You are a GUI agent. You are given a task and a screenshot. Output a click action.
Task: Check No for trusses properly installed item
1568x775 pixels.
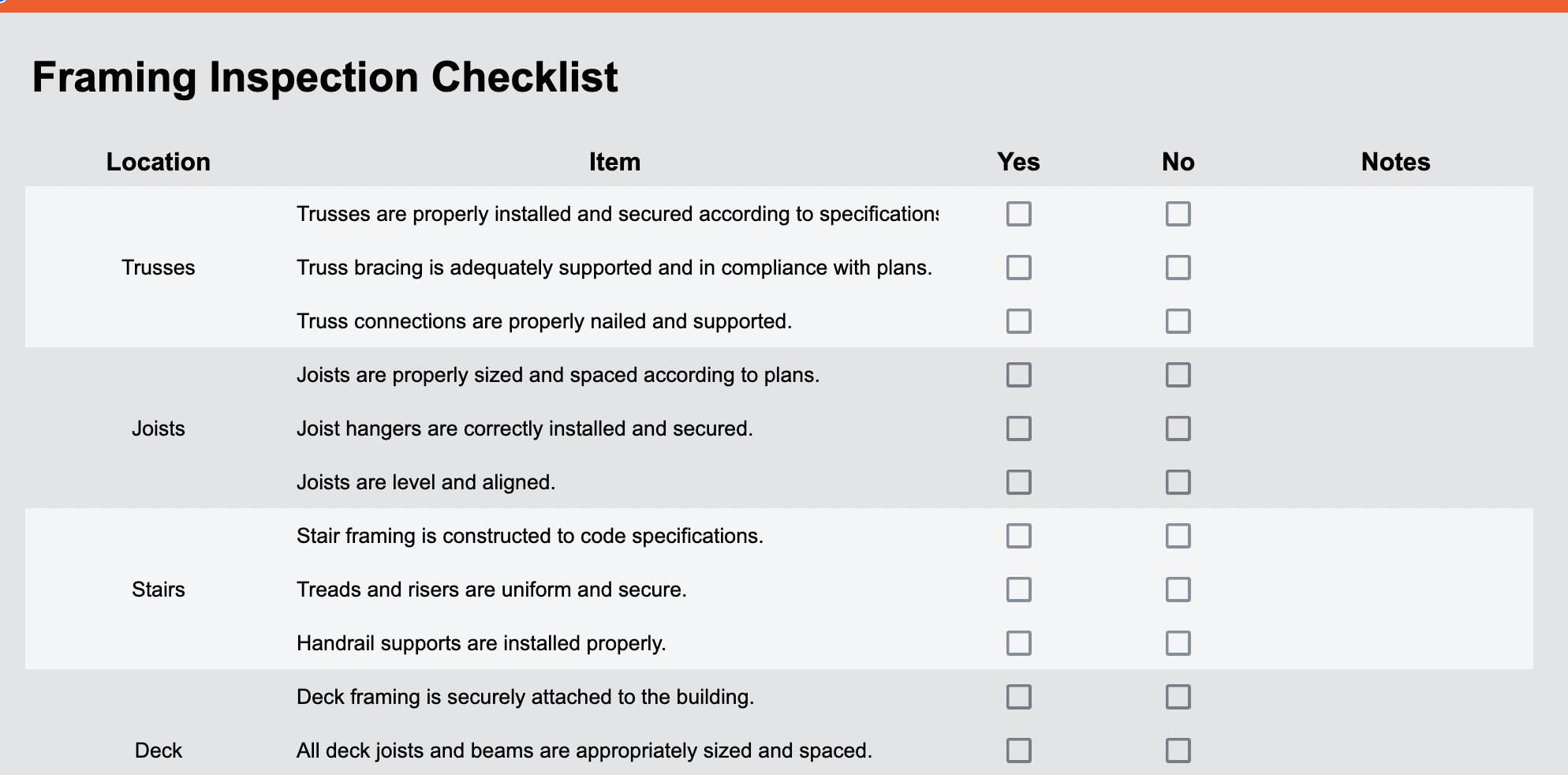[1178, 213]
